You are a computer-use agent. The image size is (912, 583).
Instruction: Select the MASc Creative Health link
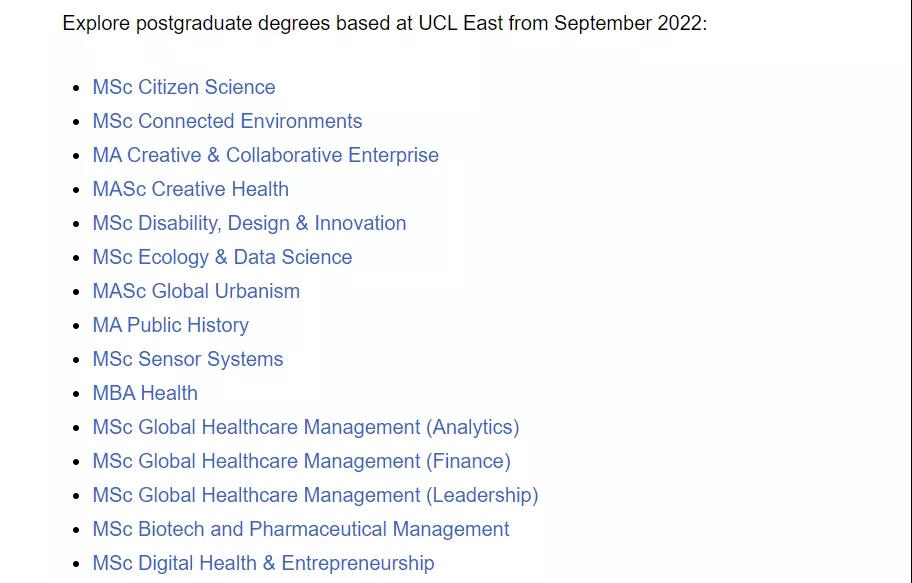tap(190, 189)
